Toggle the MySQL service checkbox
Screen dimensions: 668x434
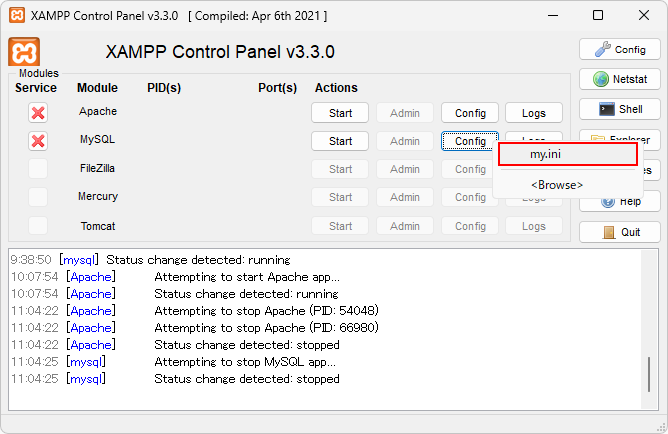[38, 141]
